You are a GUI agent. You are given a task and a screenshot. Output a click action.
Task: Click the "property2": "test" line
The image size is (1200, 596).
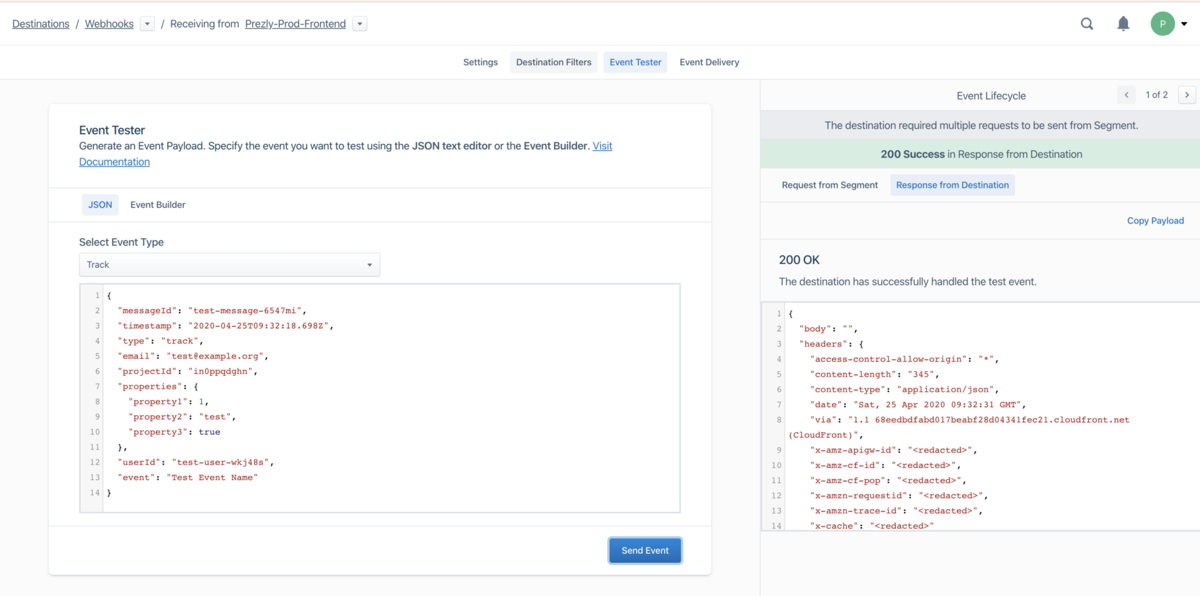tap(182, 417)
